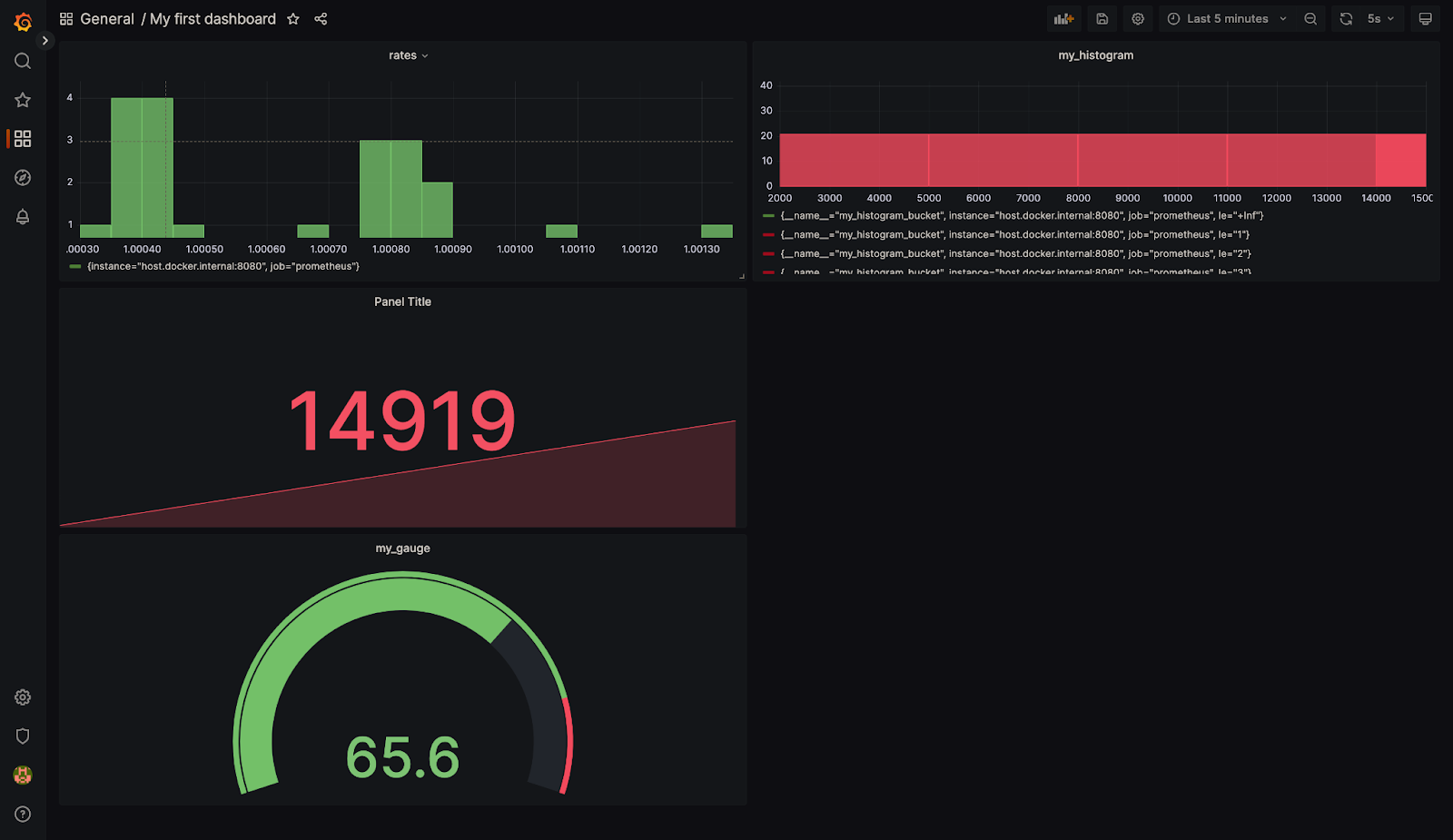Click the General folder breadcrumb link
Image resolution: width=1453 pixels, height=840 pixels.
pos(106,19)
